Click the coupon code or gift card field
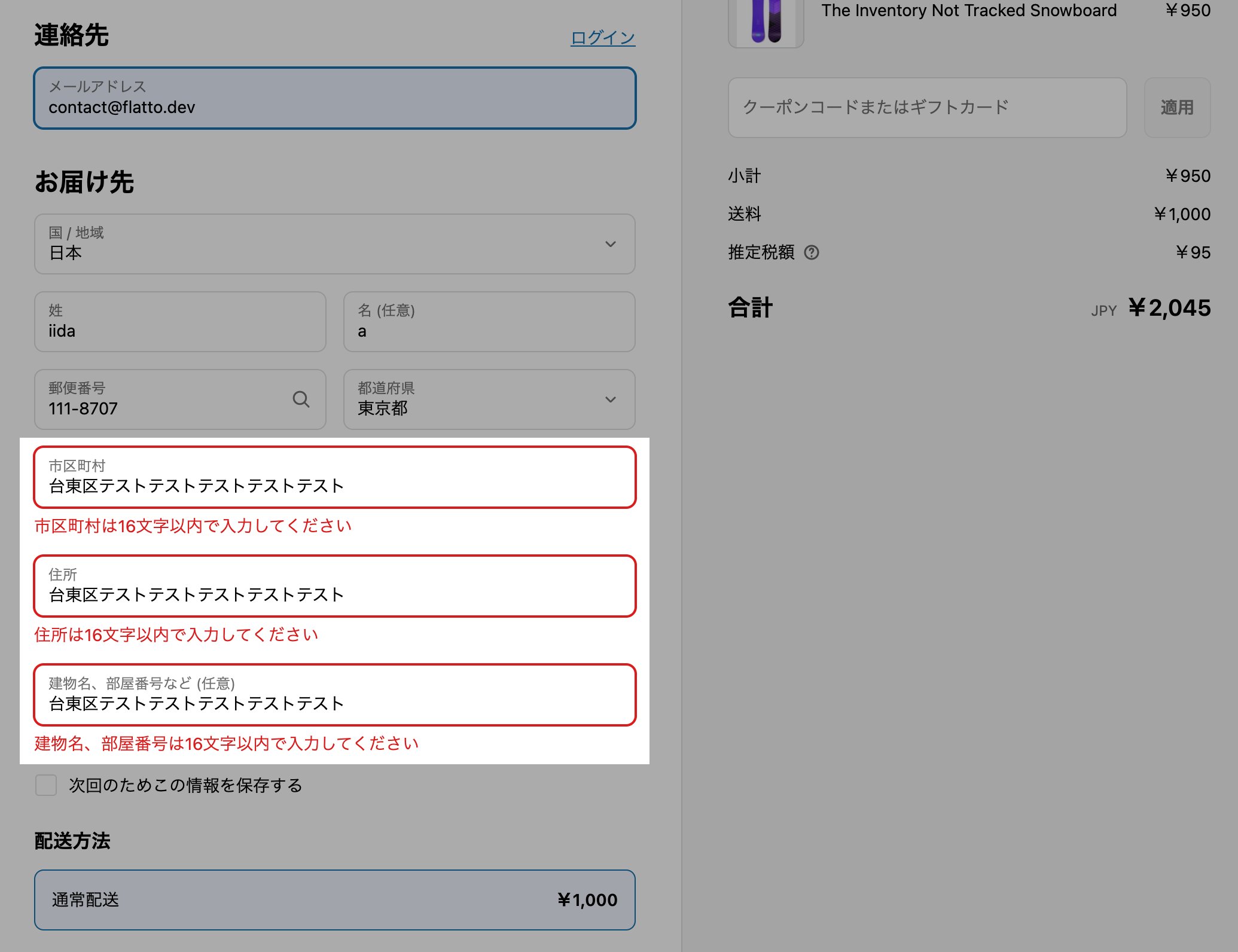Image resolution: width=1238 pixels, height=952 pixels. click(926, 108)
